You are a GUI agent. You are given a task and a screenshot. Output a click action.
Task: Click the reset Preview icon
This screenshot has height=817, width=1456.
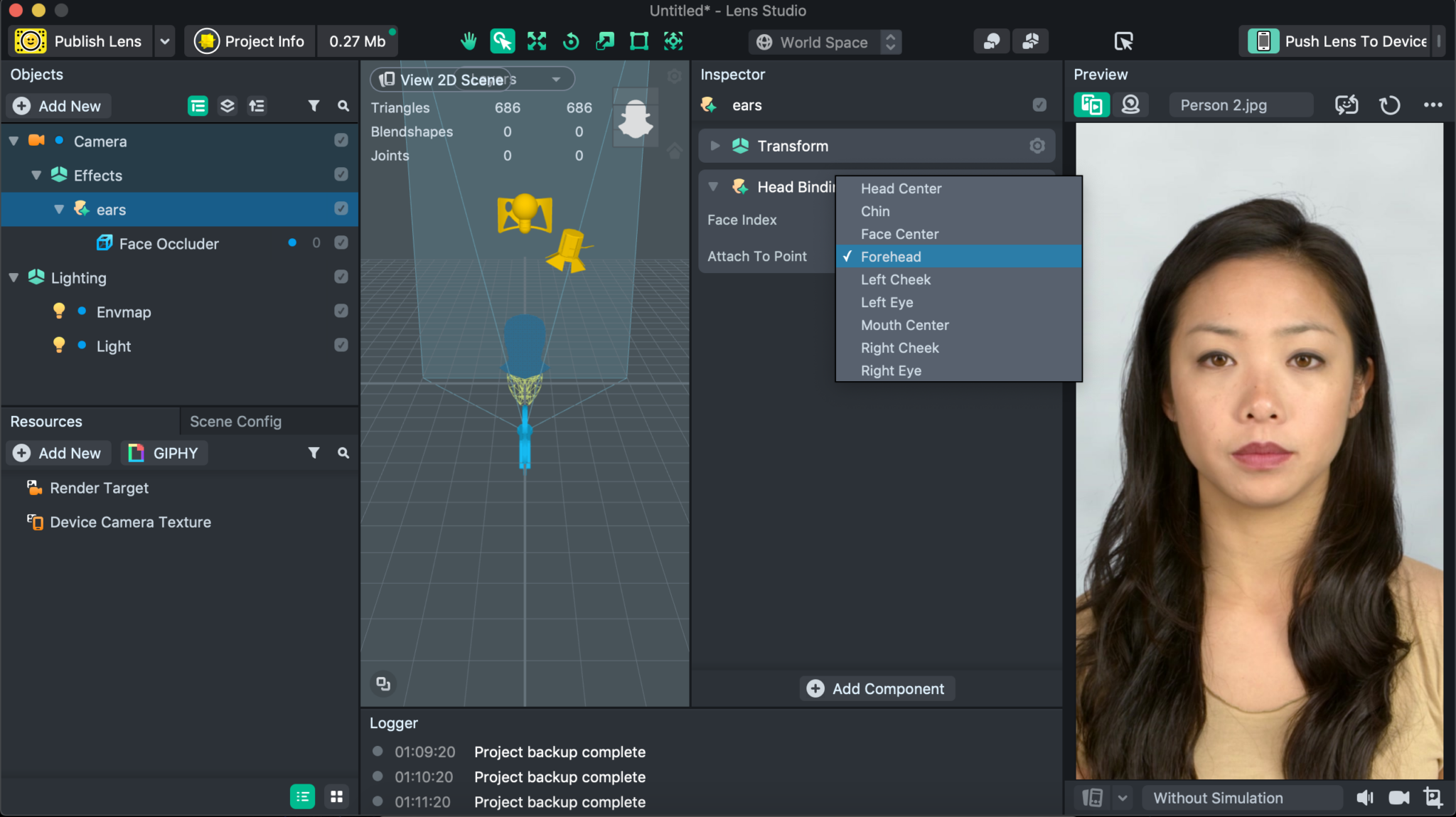[1389, 105]
